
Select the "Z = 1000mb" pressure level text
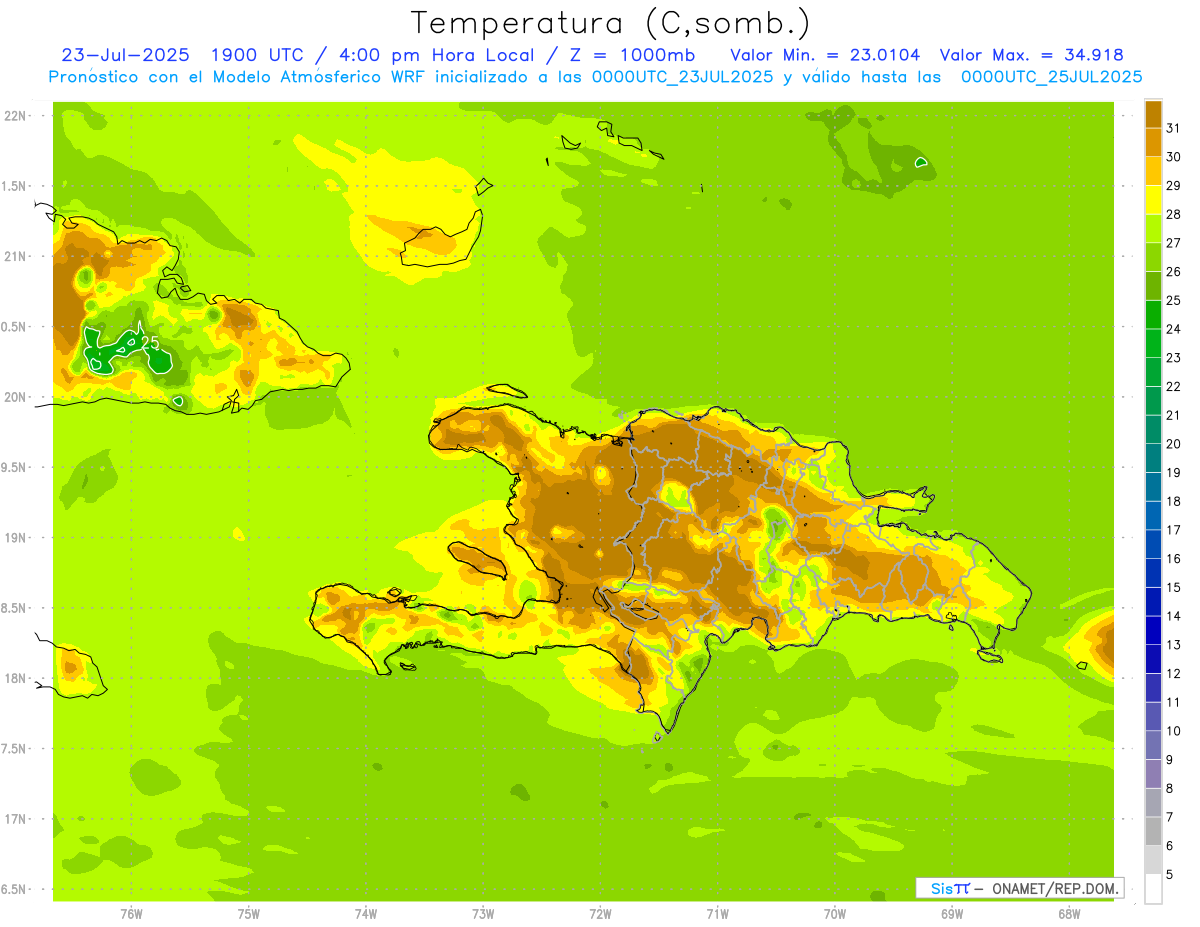coord(631,55)
